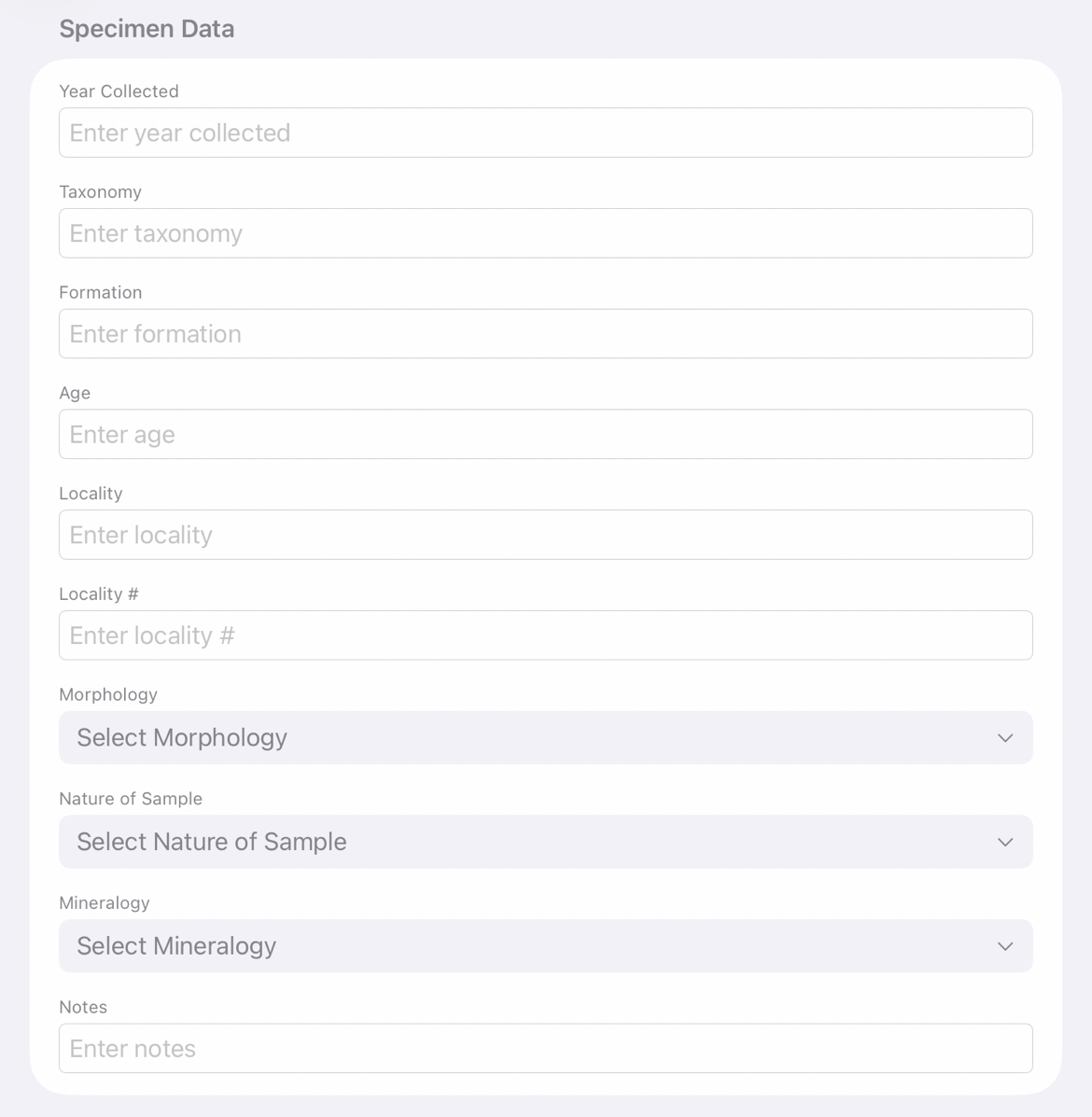Click the chevron arrow in Morphology selector

click(1005, 738)
